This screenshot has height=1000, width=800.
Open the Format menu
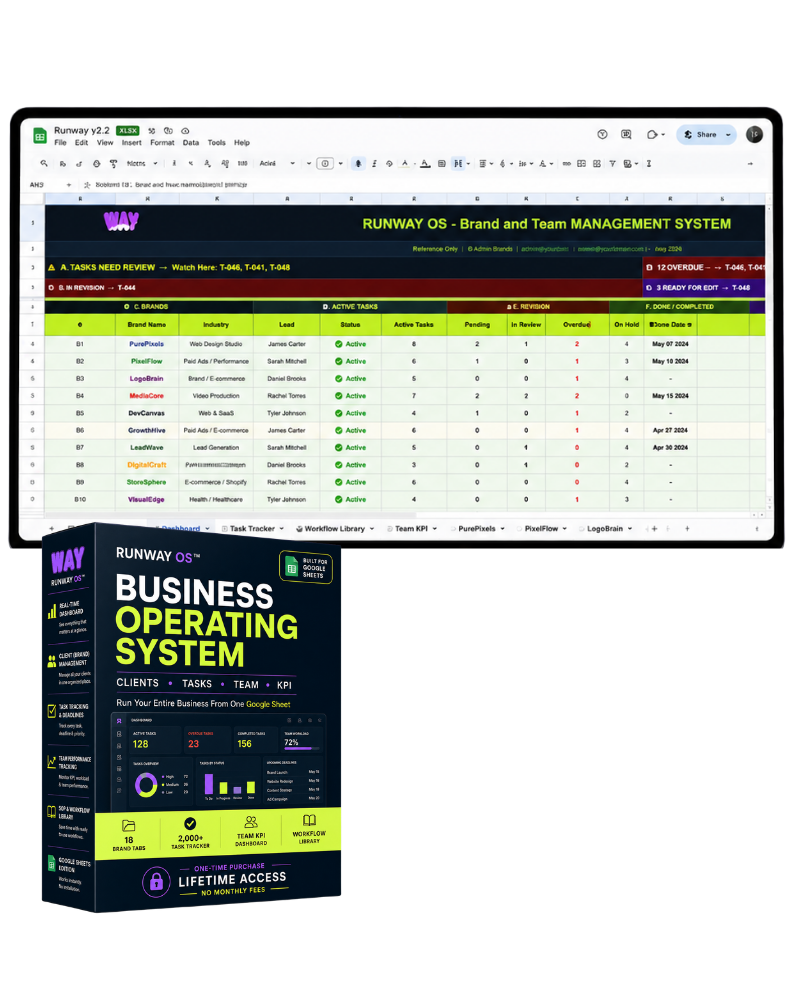tap(163, 143)
